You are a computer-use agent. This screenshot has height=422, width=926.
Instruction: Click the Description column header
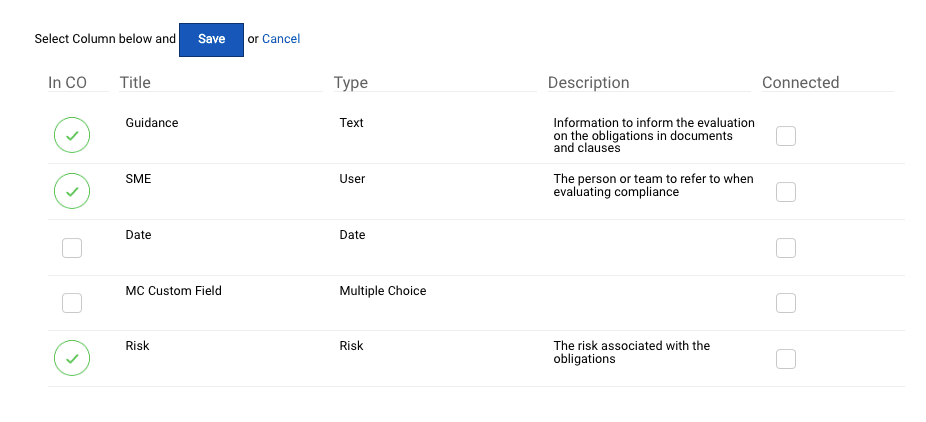(588, 83)
